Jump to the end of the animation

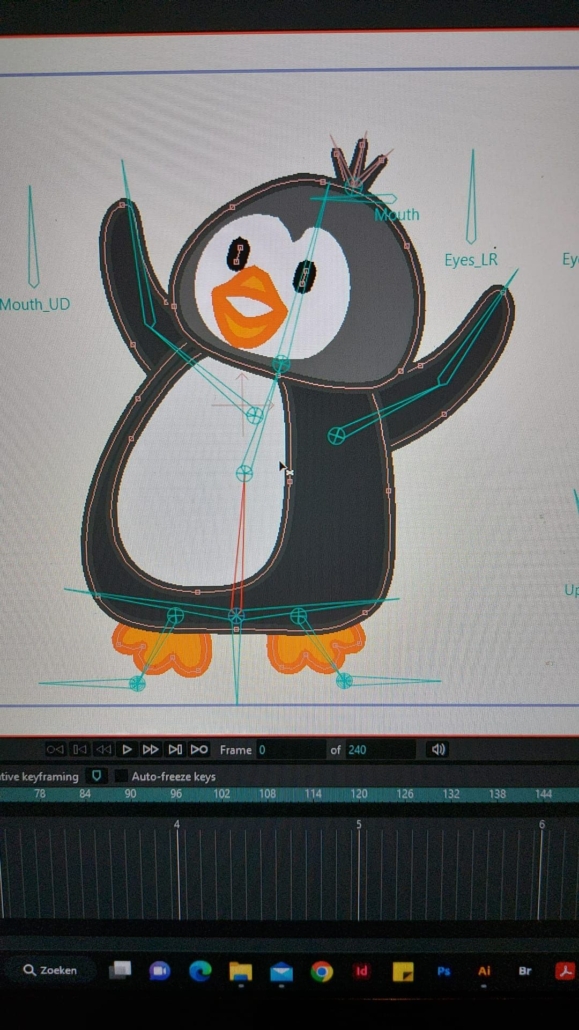pyautogui.click(x=198, y=750)
